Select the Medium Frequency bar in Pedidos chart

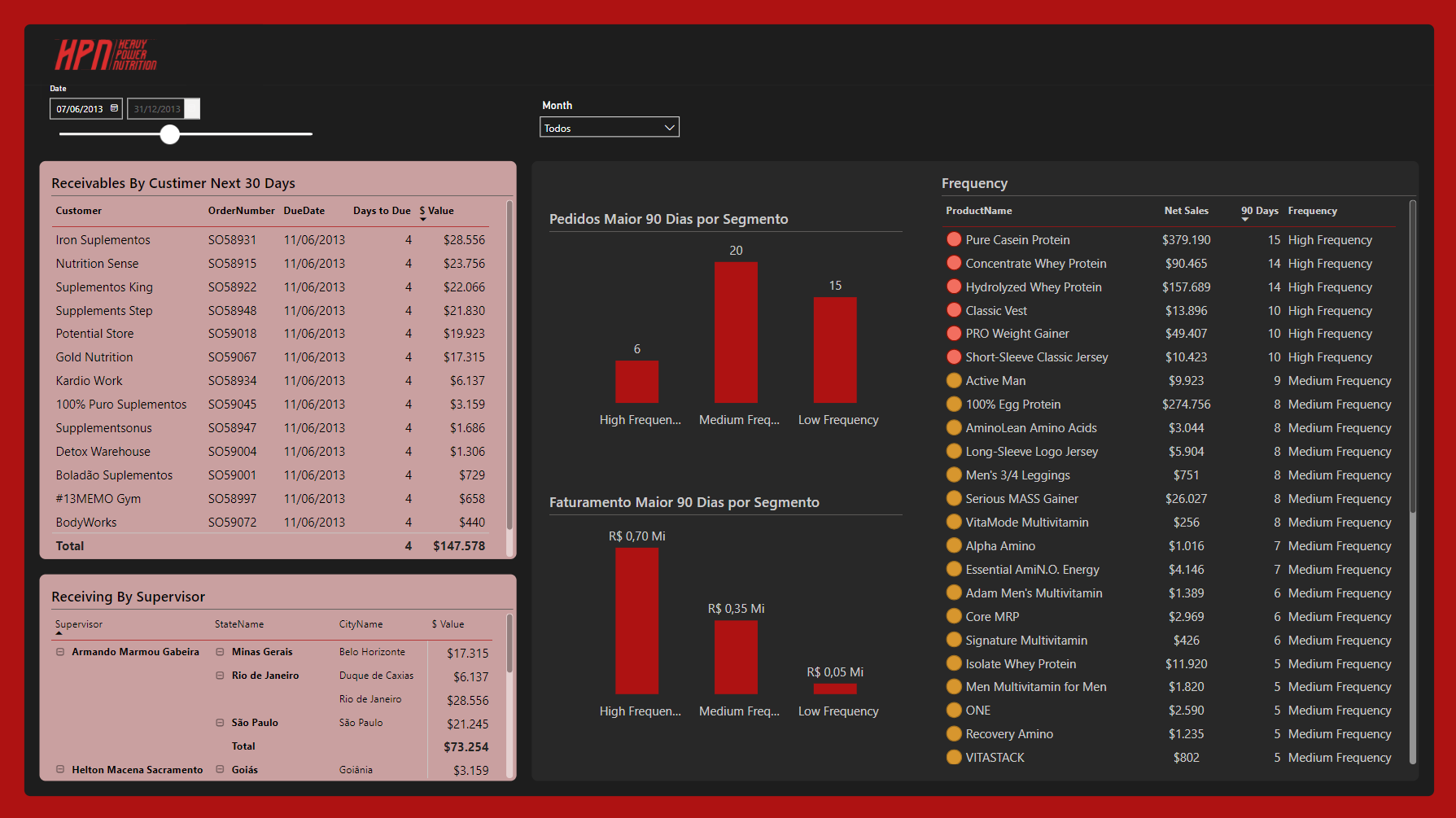coord(736,332)
